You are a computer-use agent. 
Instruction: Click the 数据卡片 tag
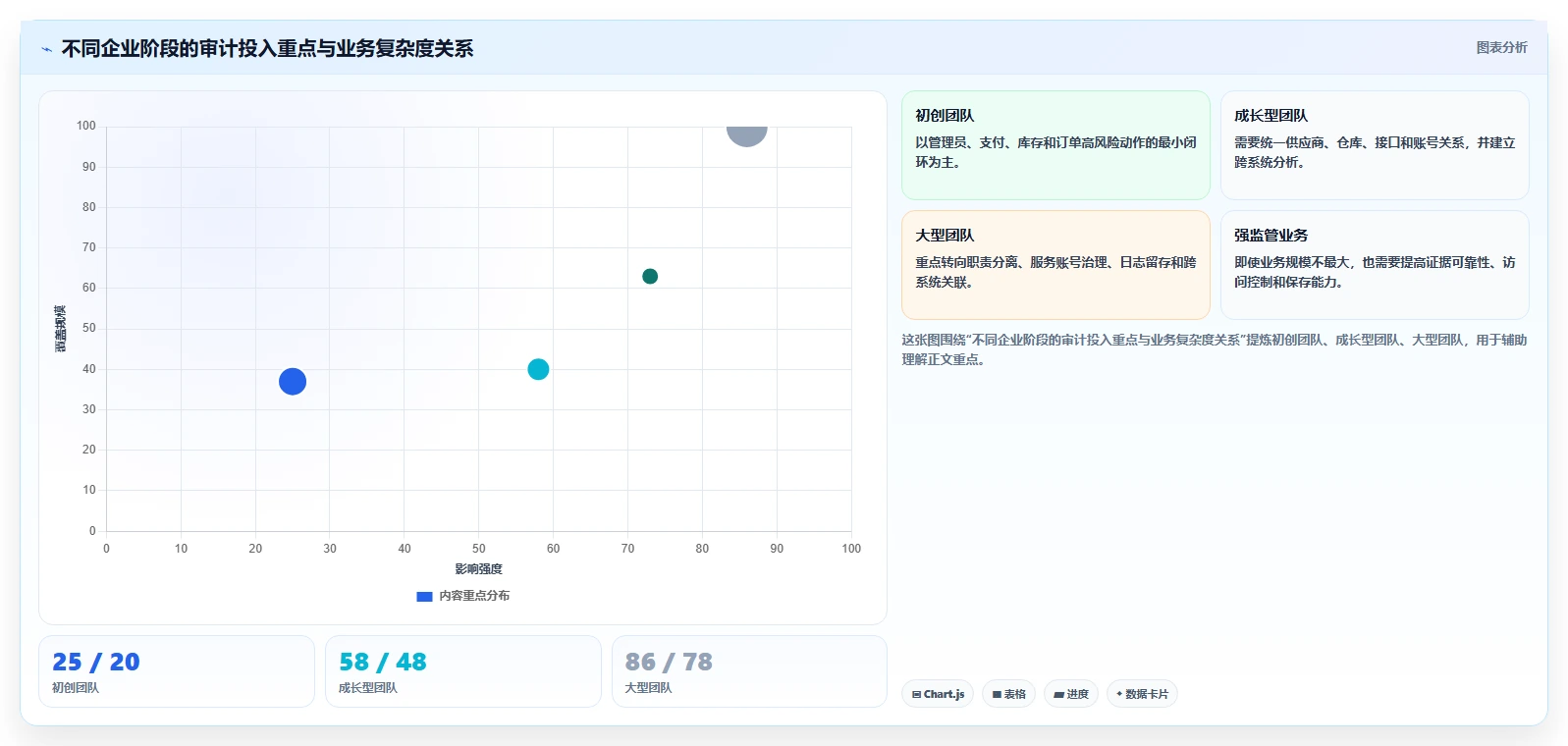tap(1142, 694)
